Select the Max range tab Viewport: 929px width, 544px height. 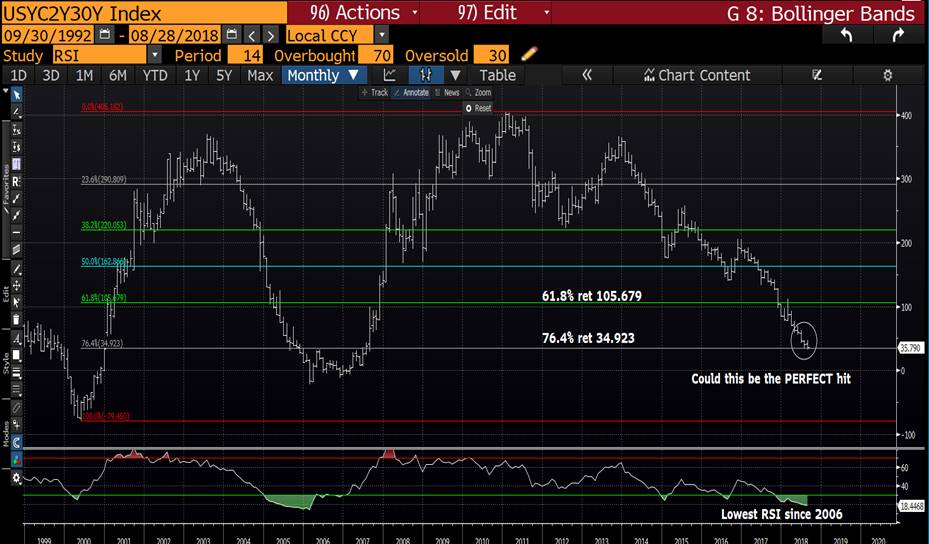(x=260, y=75)
